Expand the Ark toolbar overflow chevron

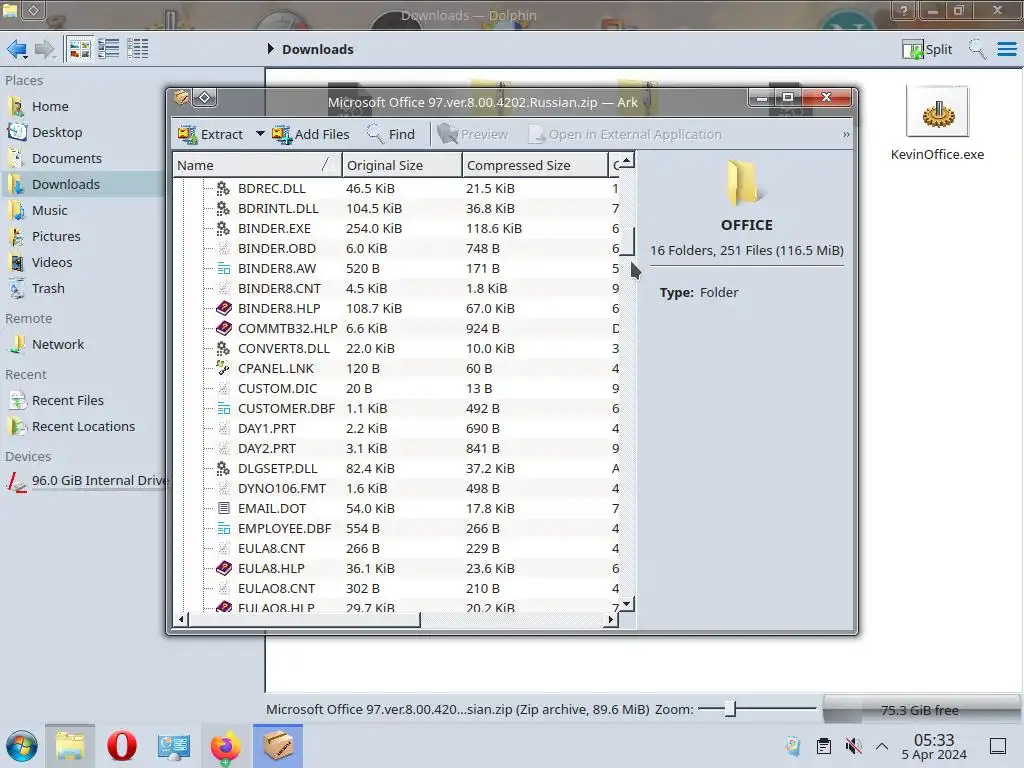tap(846, 134)
